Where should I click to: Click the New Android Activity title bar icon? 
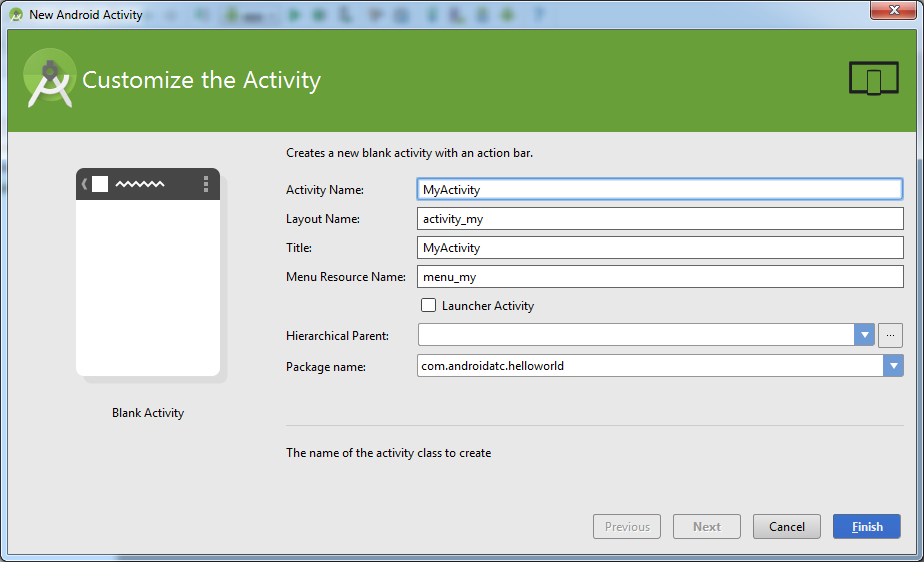(x=16, y=15)
